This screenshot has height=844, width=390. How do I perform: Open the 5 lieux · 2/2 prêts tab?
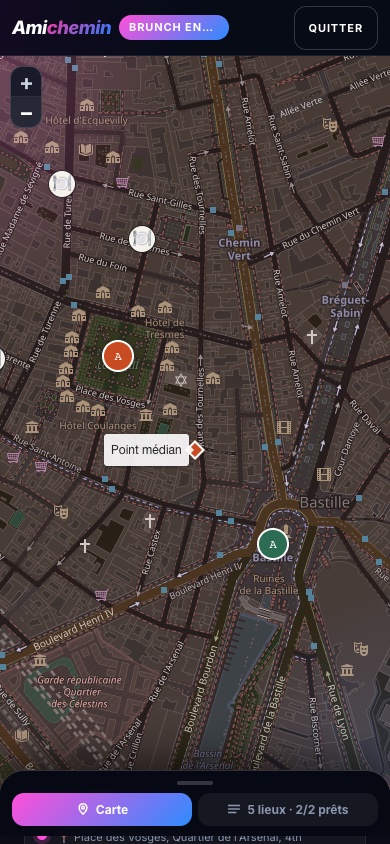[288, 809]
